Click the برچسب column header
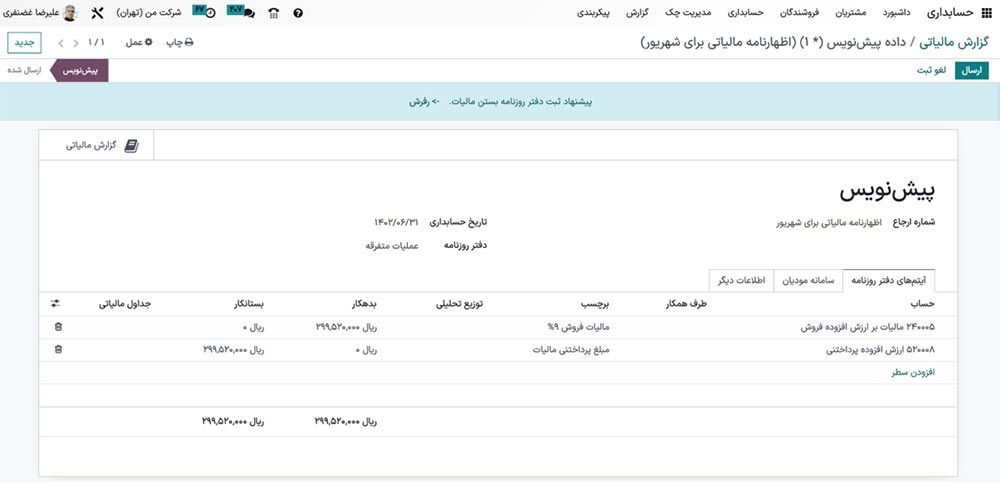The height and width of the screenshot is (483, 1000). tap(594, 304)
